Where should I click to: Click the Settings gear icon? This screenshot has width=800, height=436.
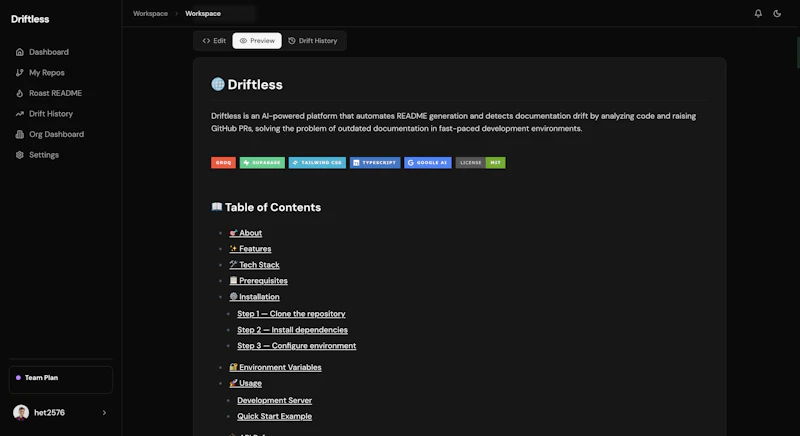19,155
